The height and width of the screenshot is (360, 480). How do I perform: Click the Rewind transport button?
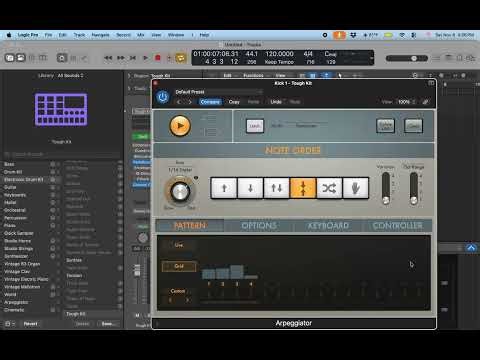[x=108, y=58]
